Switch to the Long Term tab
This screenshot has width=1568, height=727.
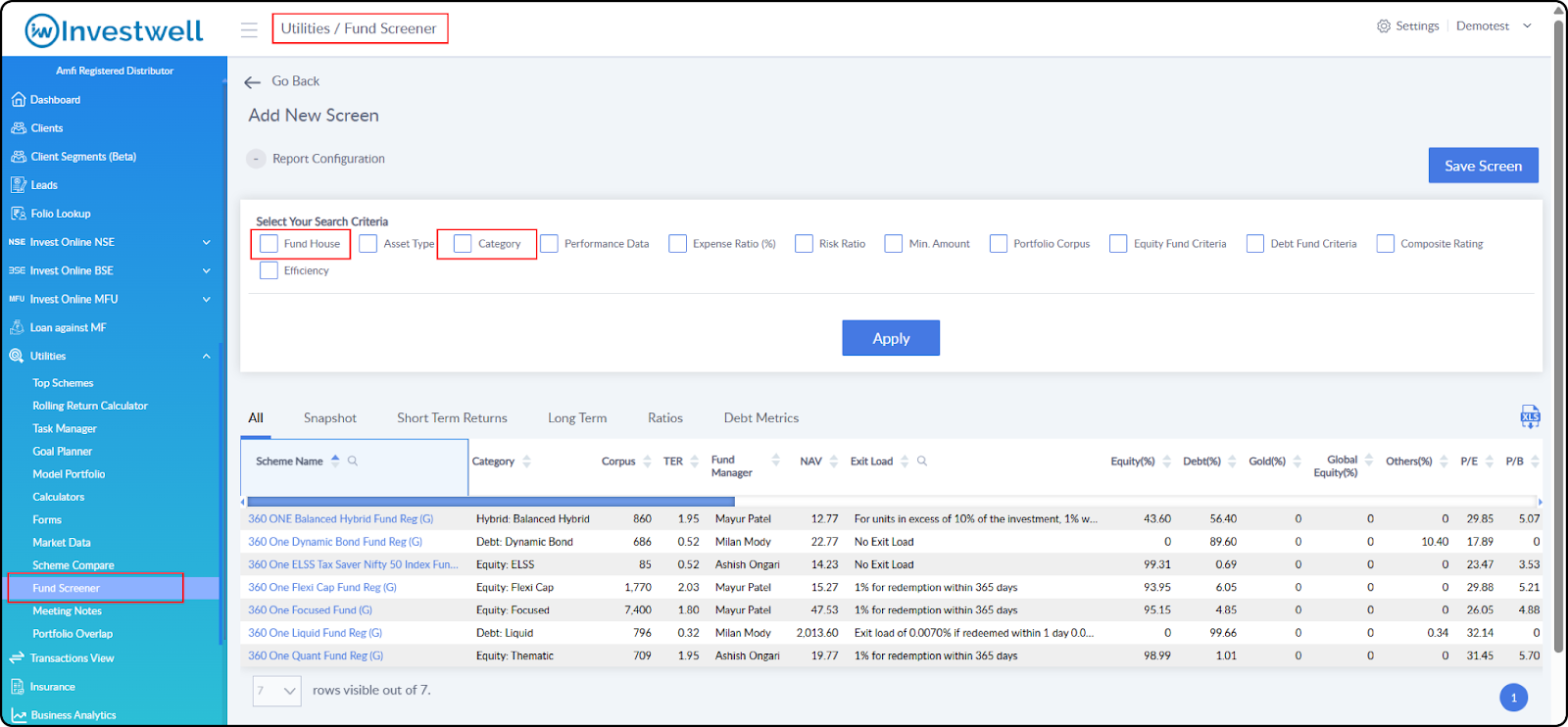coord(577,418)
